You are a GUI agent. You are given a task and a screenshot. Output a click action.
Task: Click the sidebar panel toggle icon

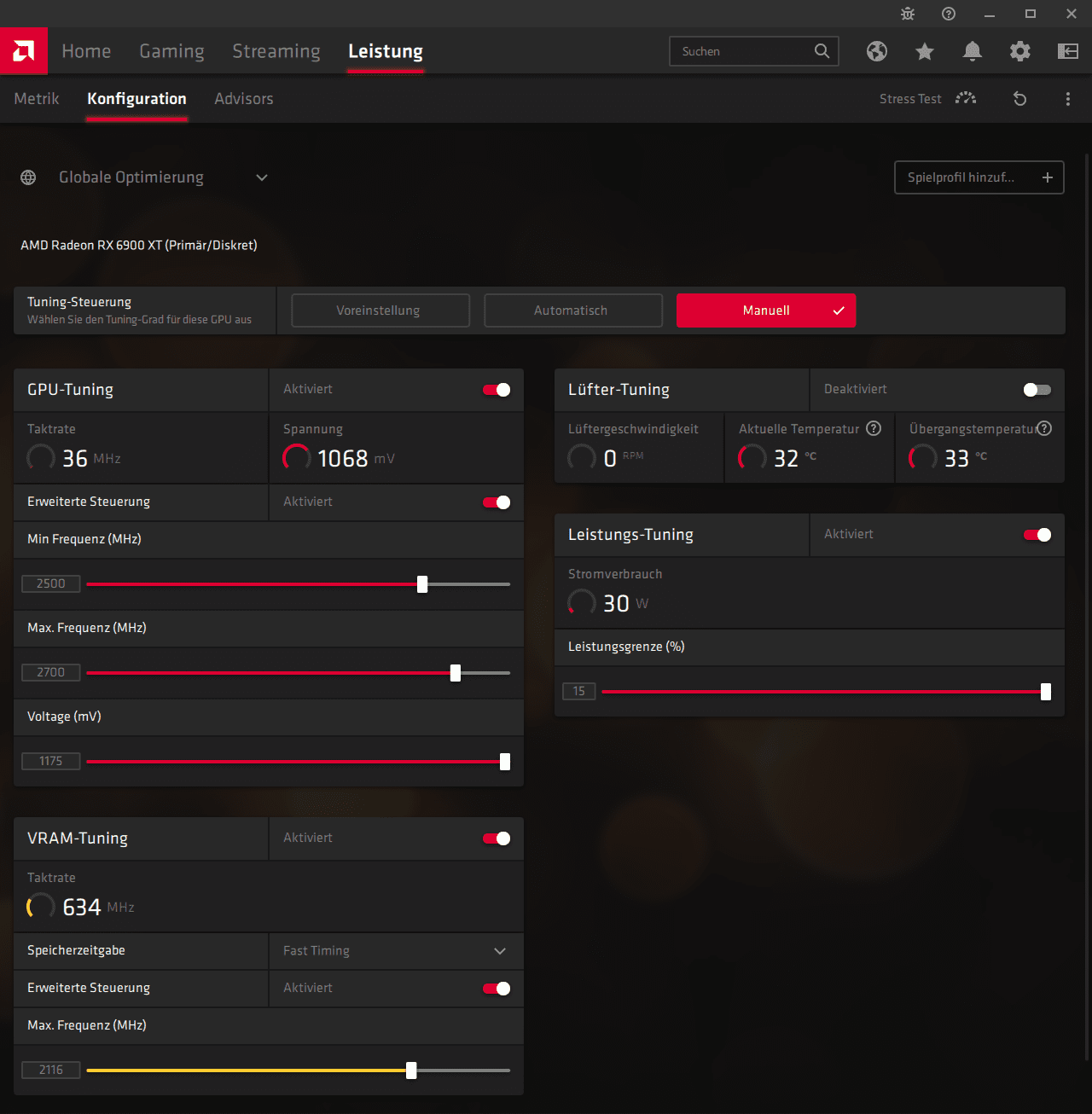(1068, 51)
